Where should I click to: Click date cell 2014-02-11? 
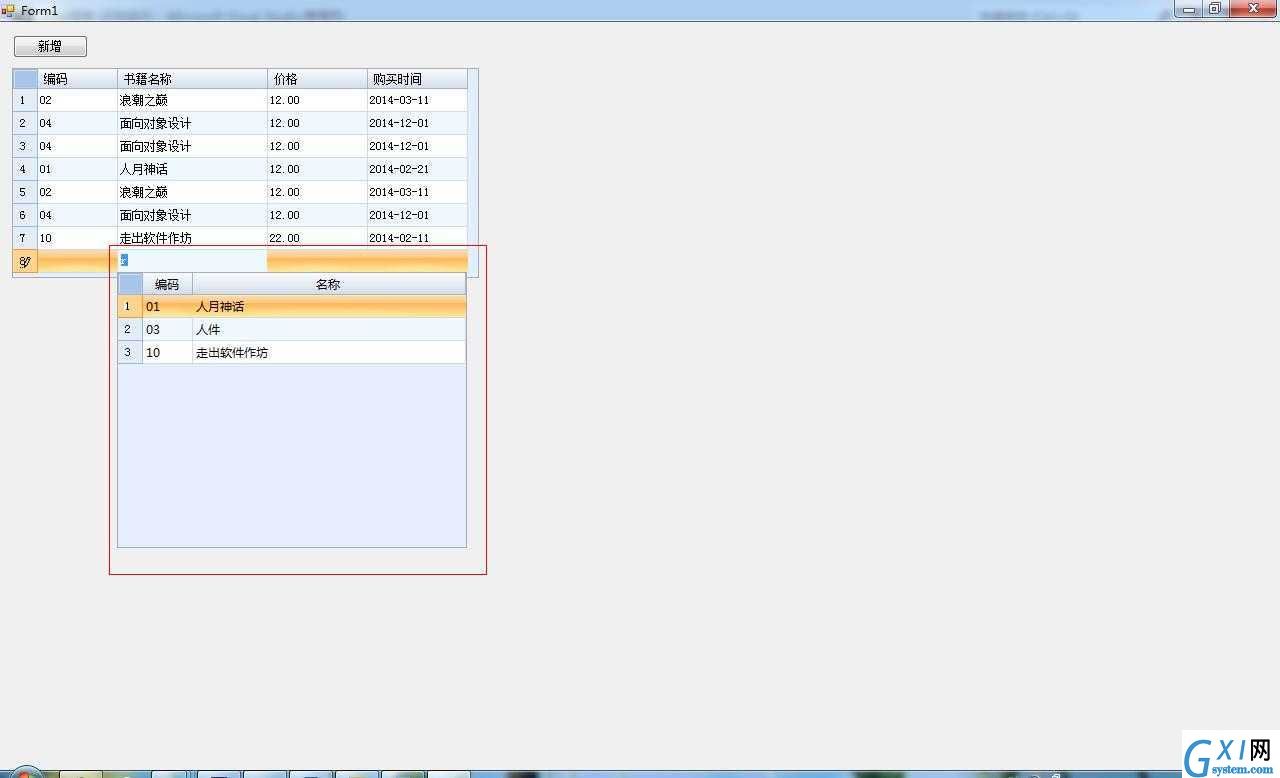point(417,238)
